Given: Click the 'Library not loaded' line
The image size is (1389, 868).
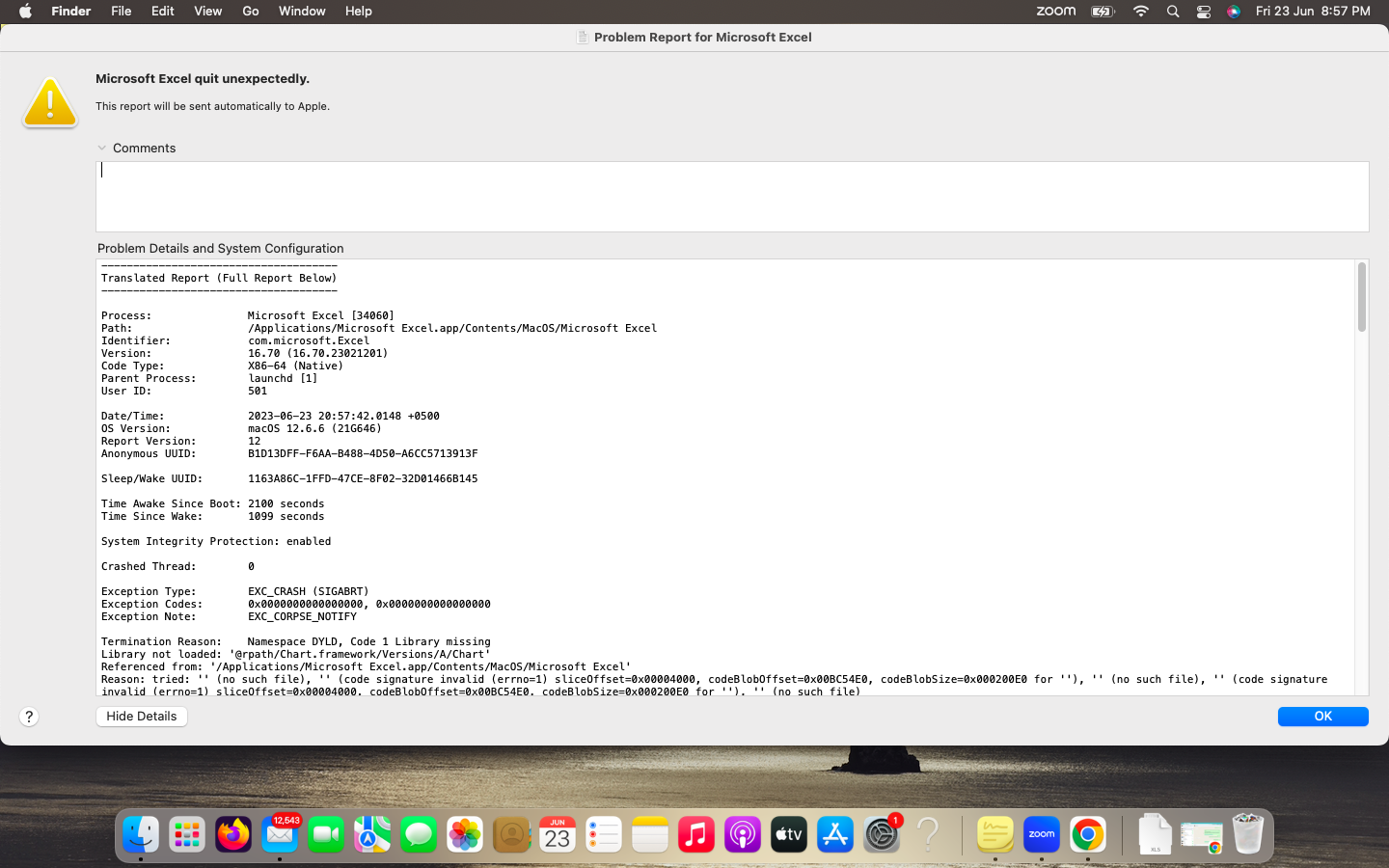Looking at the screenshot, I should click(x=296, y=654).
